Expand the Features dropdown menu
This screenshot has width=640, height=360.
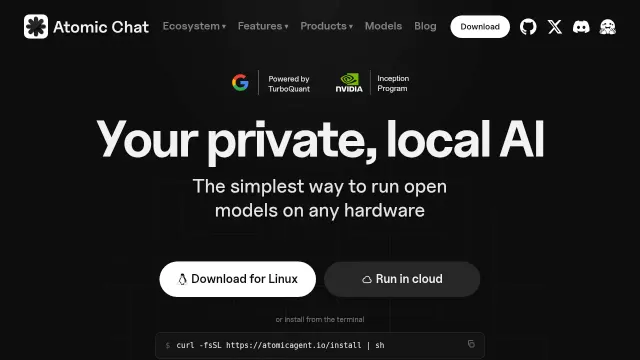[x=263, y=27]
